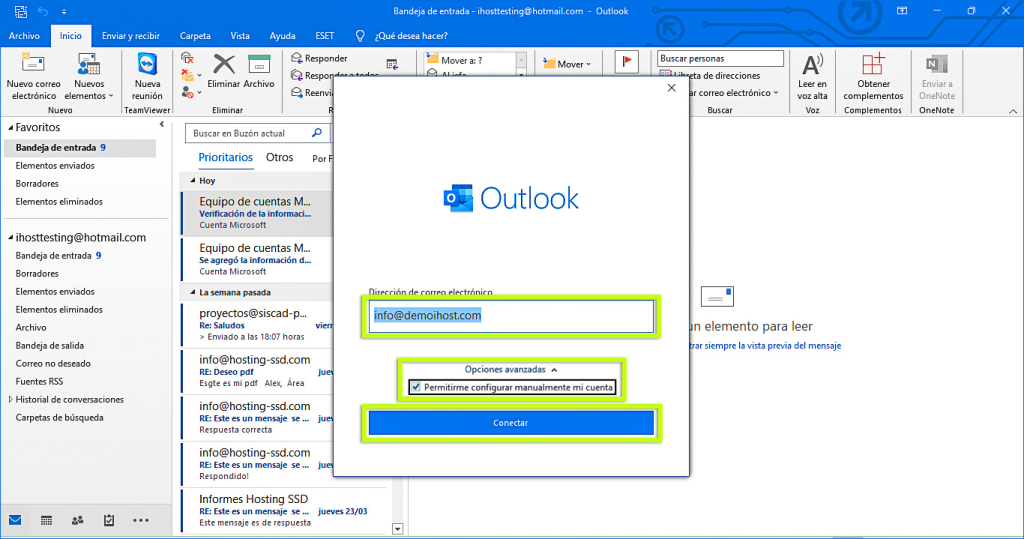Viewport: 1024px width, 539px height.
Task: Open the Tasks view icon
Action: [109, 520]
